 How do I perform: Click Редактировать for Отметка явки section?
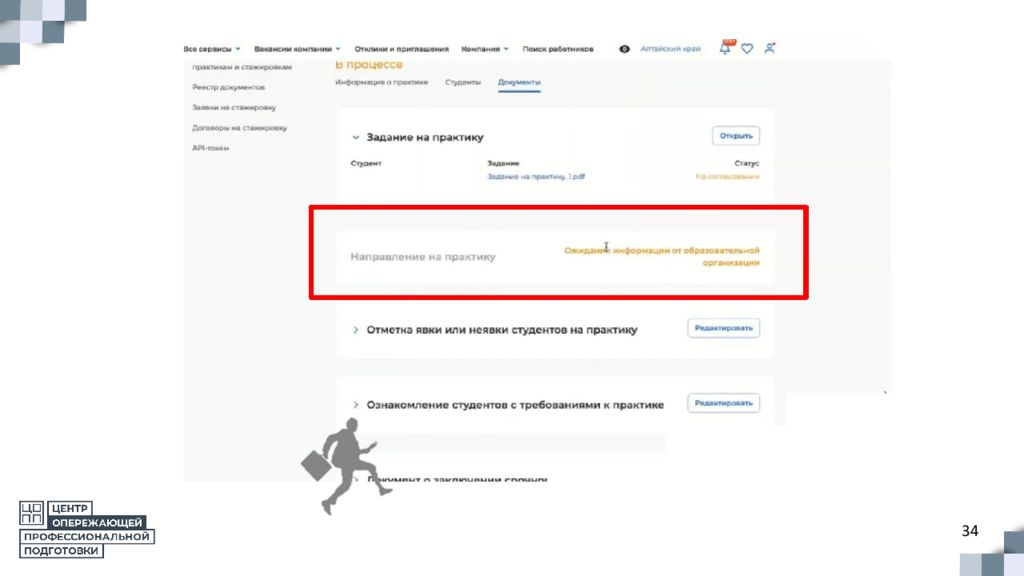pyautogui.click(x=724, y=328)
